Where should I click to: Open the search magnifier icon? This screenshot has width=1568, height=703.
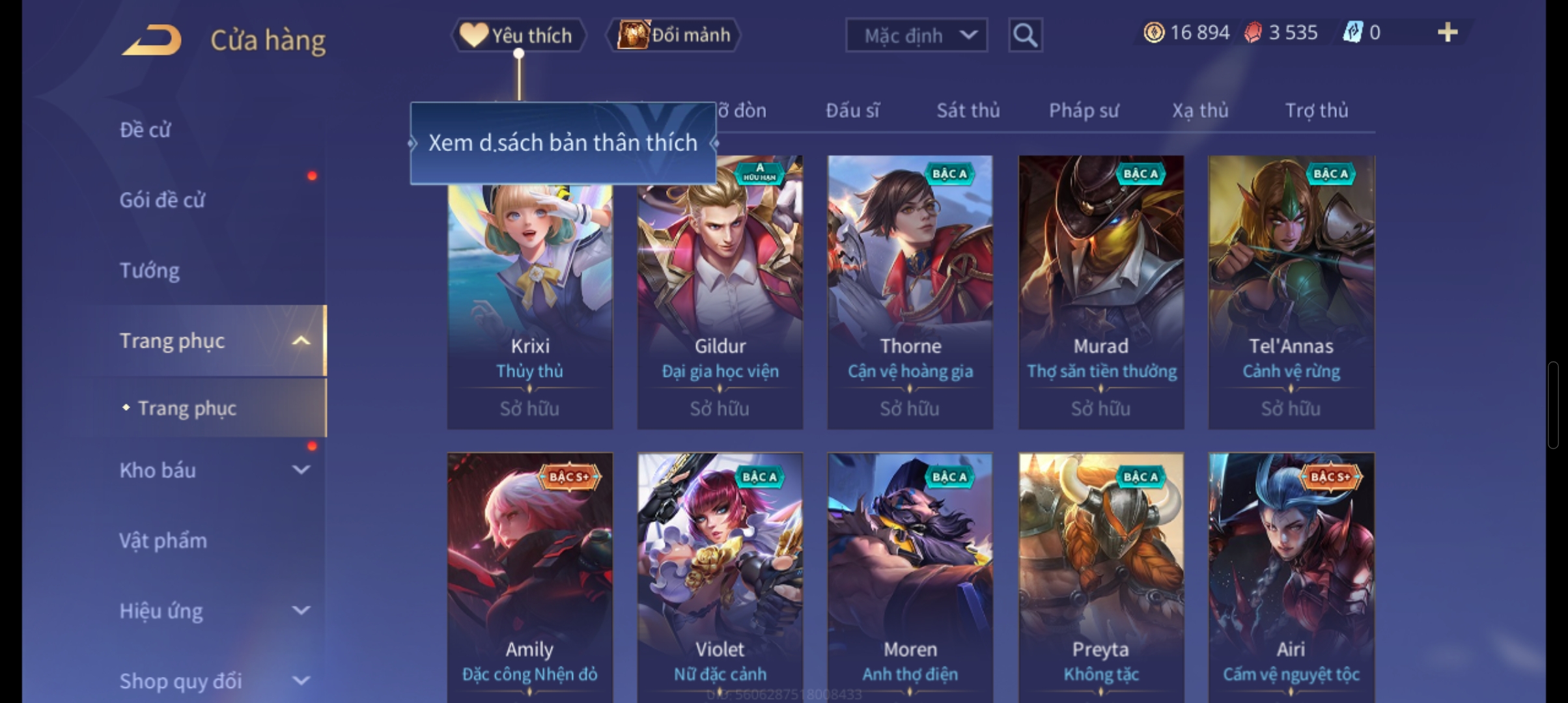pos(1025,34)
